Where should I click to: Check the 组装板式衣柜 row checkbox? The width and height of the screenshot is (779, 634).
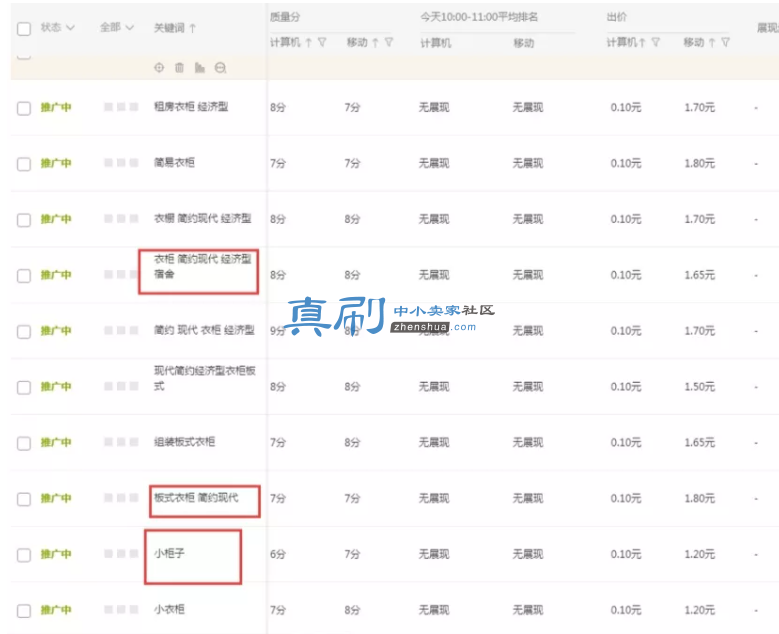pyautogui.click(x=24, y=443)
